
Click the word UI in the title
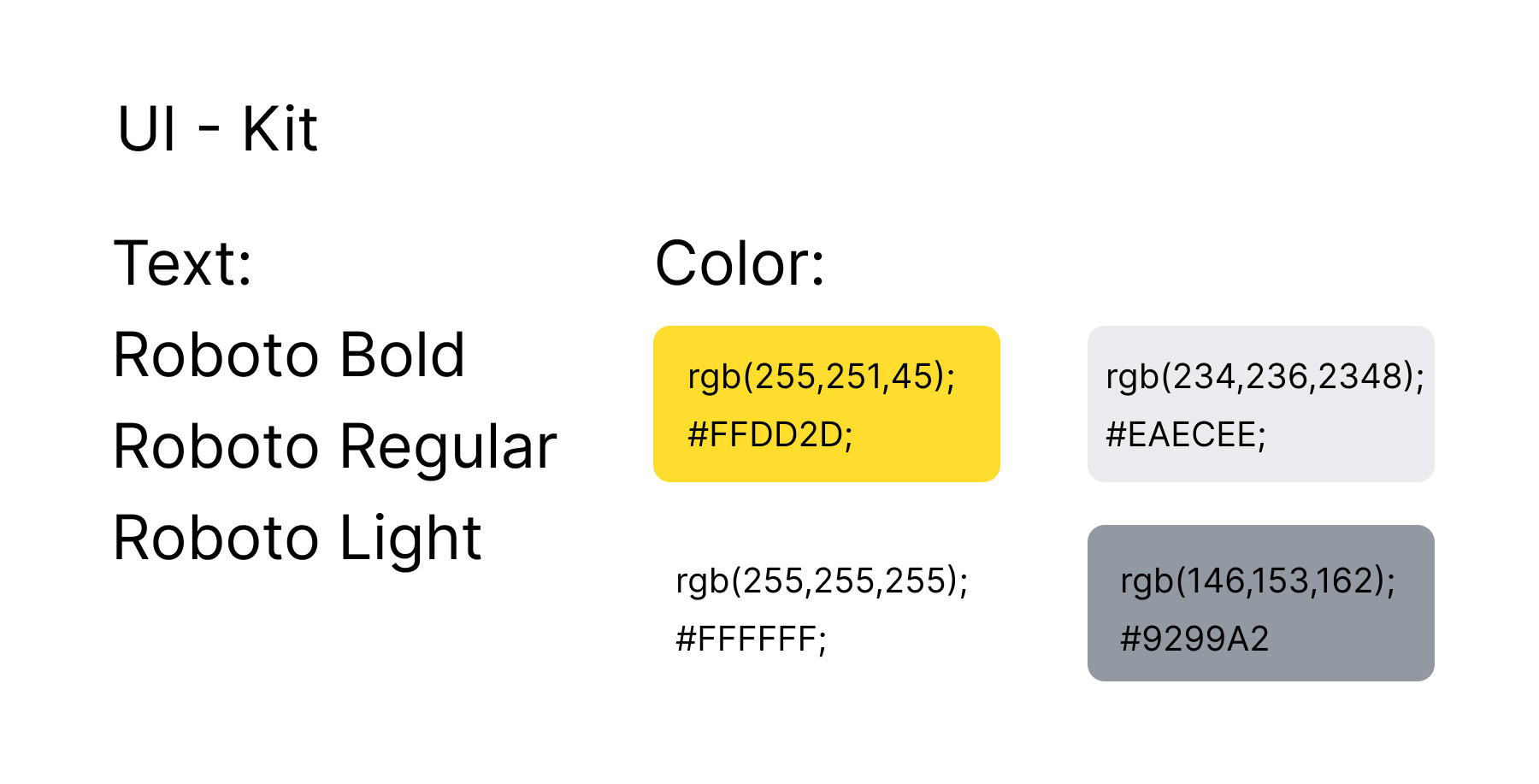(x=147, y=130)
